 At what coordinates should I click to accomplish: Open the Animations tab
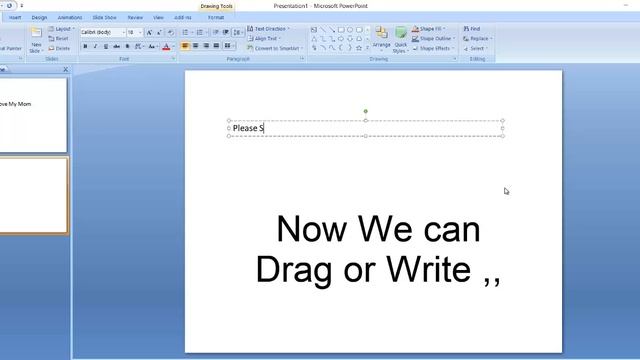[x=70, y=18]
